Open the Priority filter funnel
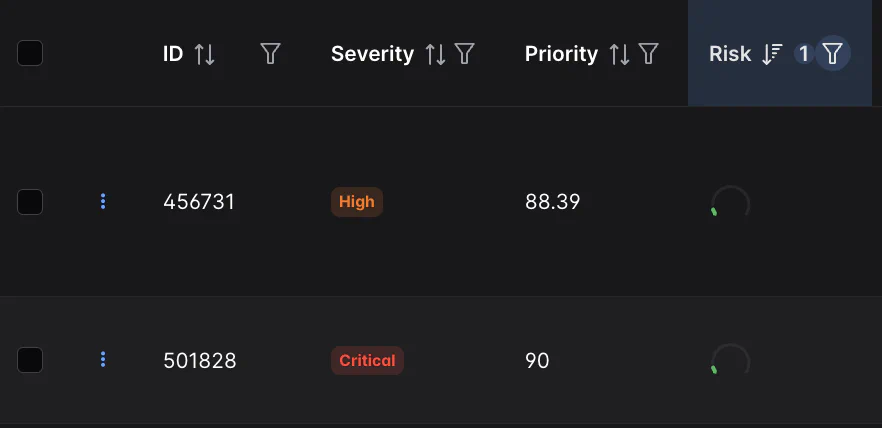The image size is (882, 428). click(649, 54)
